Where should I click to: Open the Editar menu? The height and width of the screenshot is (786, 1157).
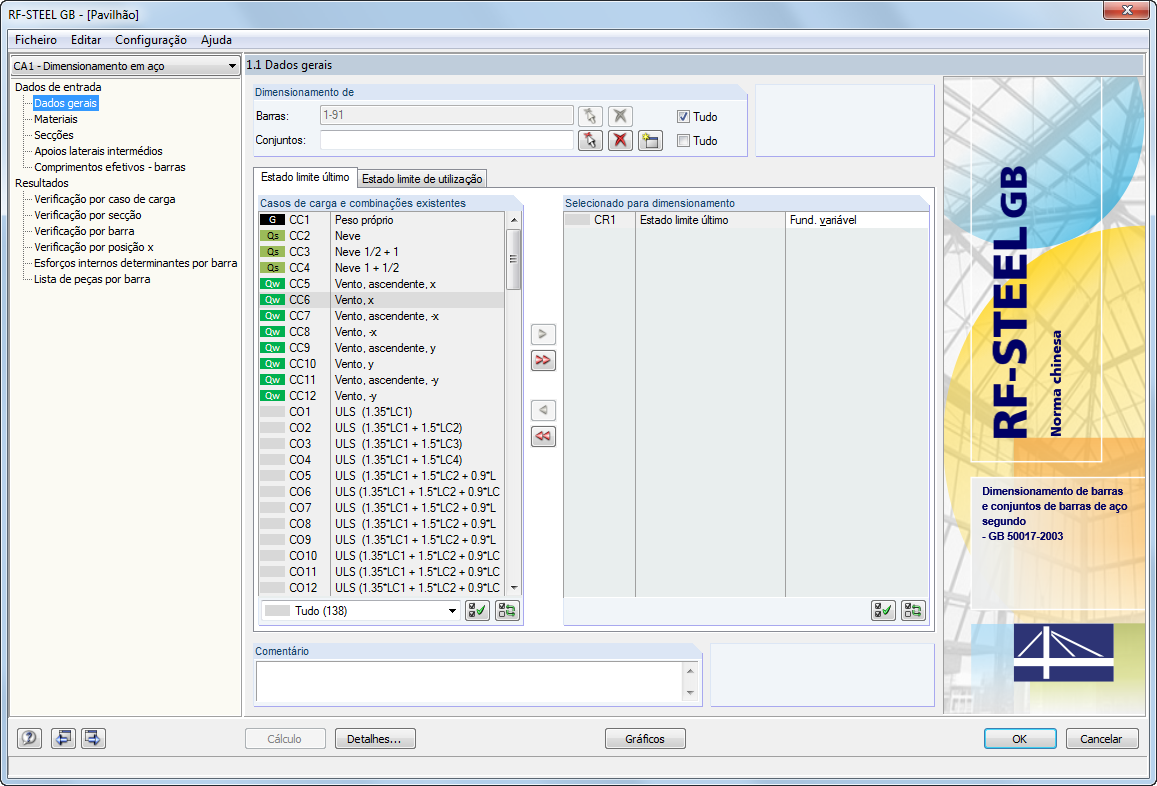tap(86, 40)
